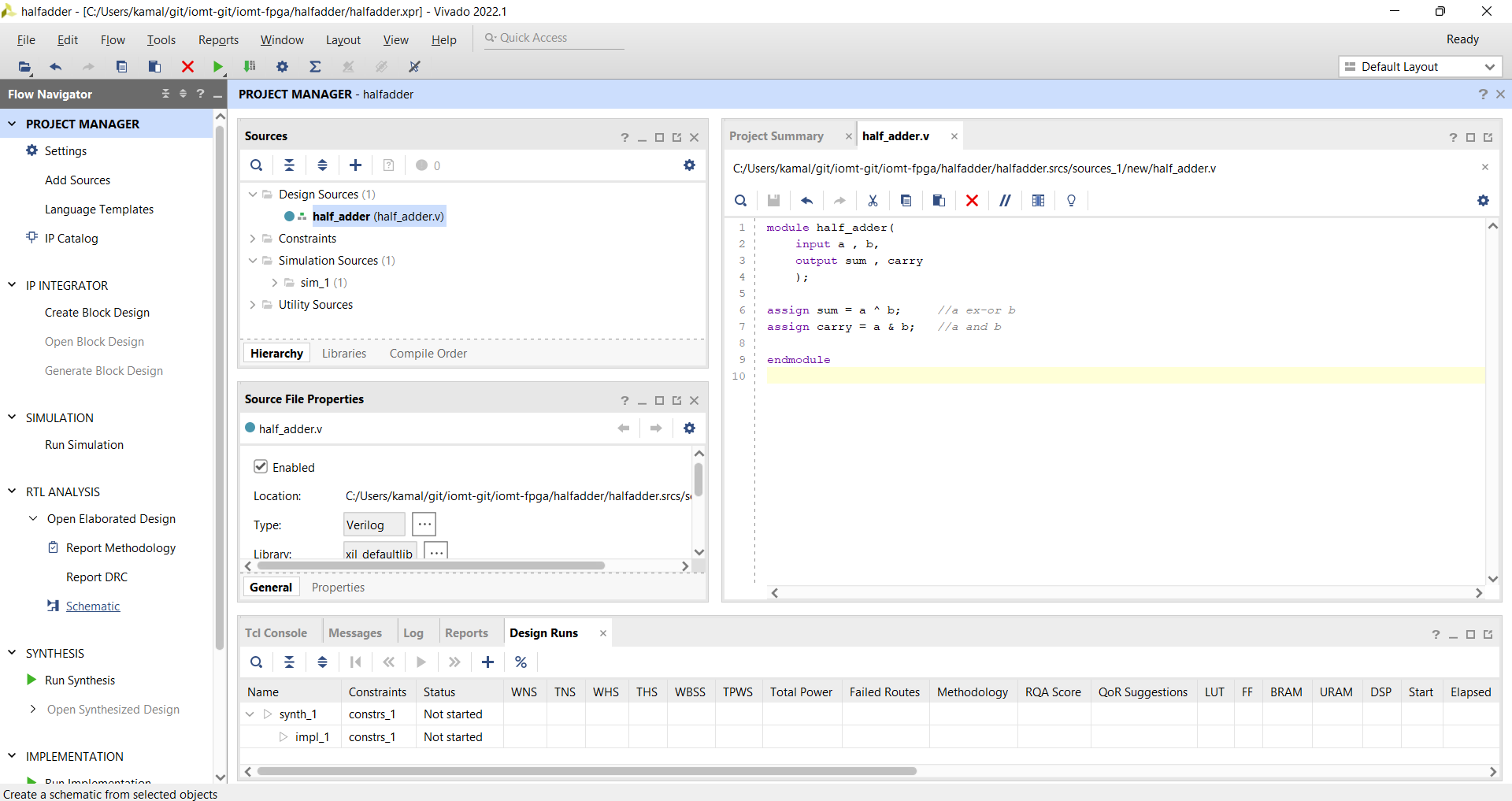Screen dimensions: 1512x801
Task: Click Report Methodology
Action: point(120,548)
